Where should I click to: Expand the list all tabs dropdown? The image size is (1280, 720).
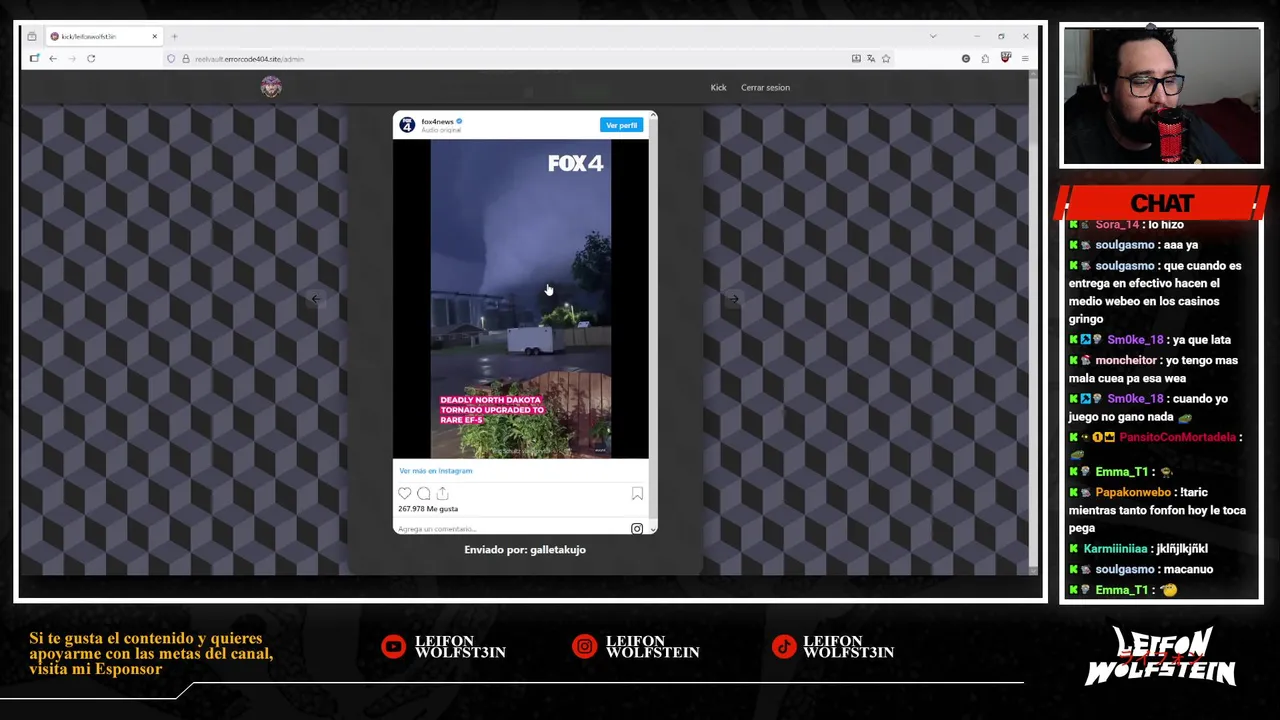pyautogui.click(x=933, y=36)
